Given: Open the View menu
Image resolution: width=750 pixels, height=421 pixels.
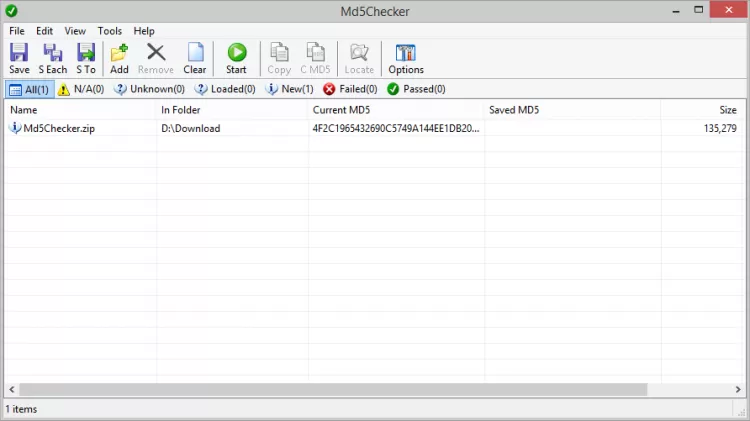Looking at the screenshot, I should pyautogui.click(x=75, y=31).
